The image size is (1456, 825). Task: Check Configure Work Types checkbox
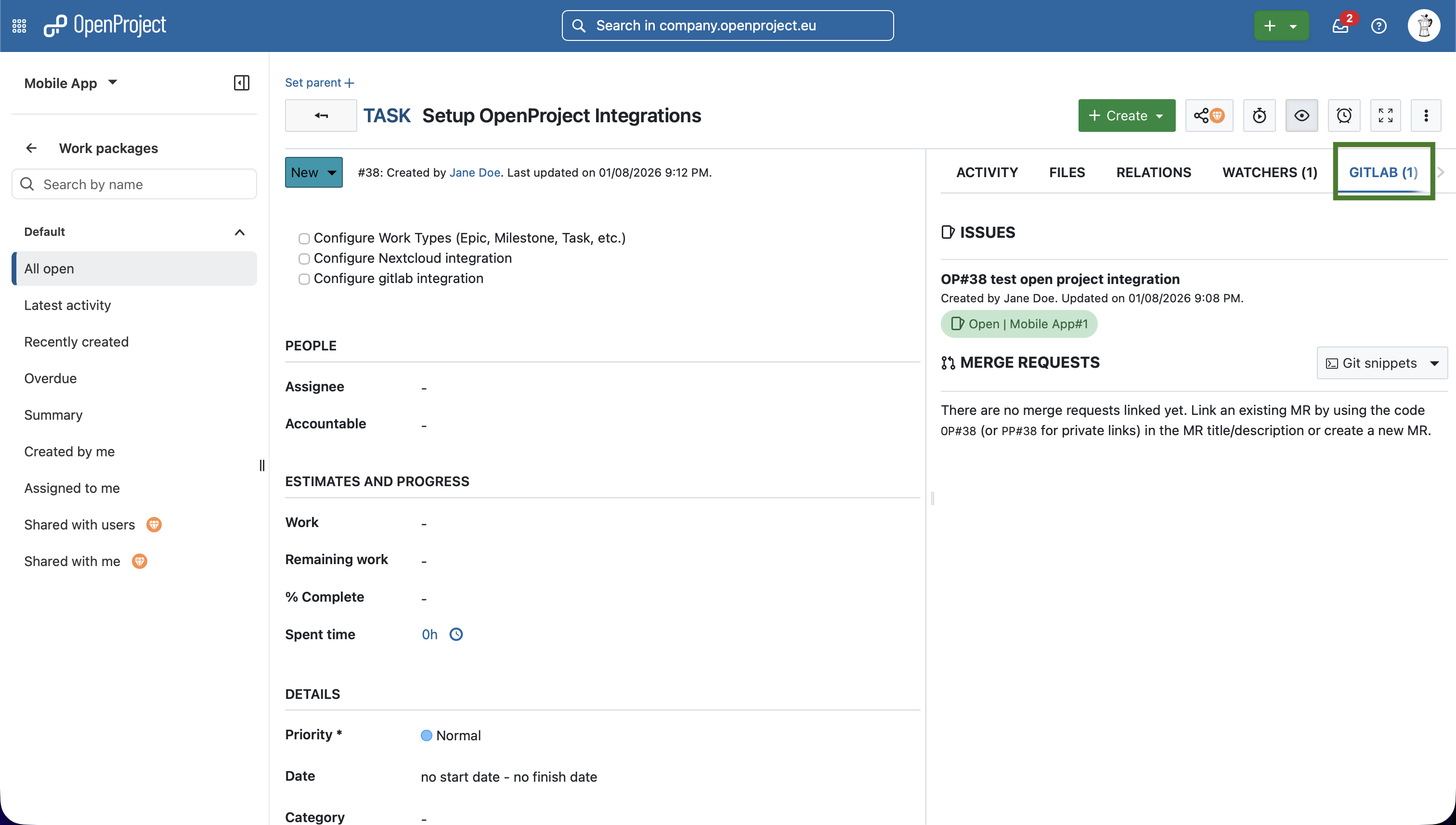click(304, 239)
